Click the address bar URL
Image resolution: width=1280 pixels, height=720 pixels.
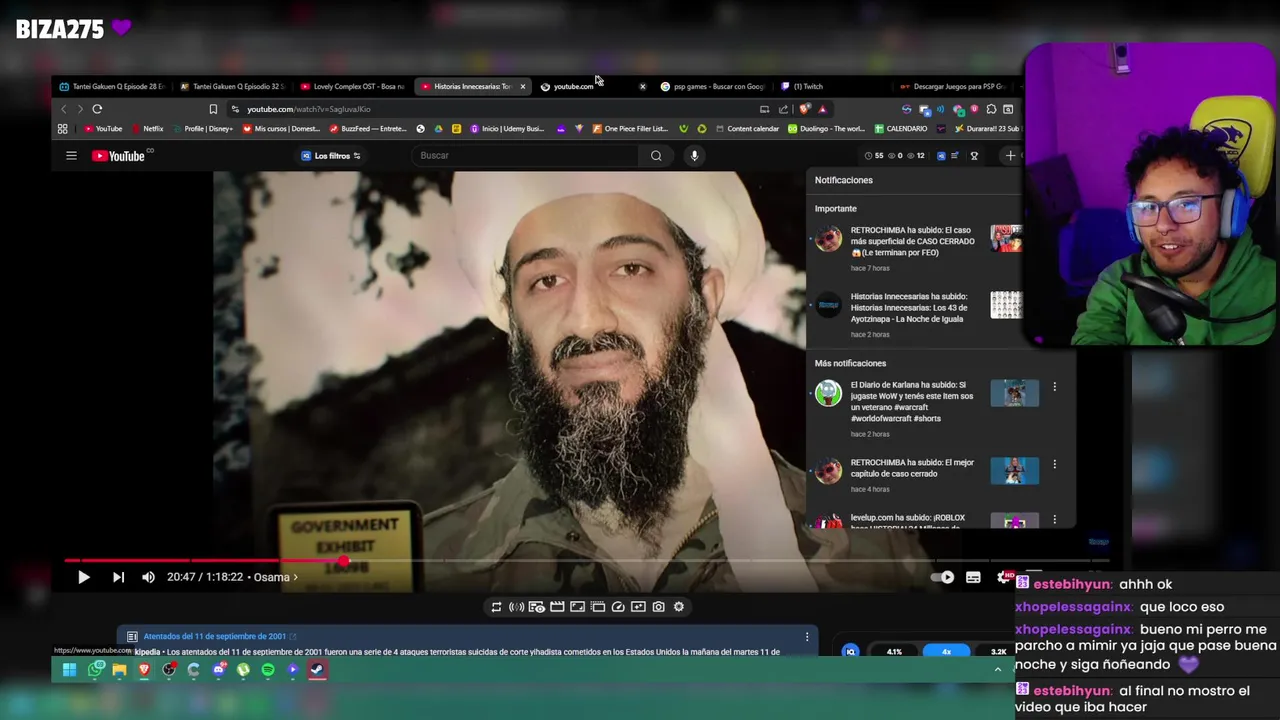309,109
